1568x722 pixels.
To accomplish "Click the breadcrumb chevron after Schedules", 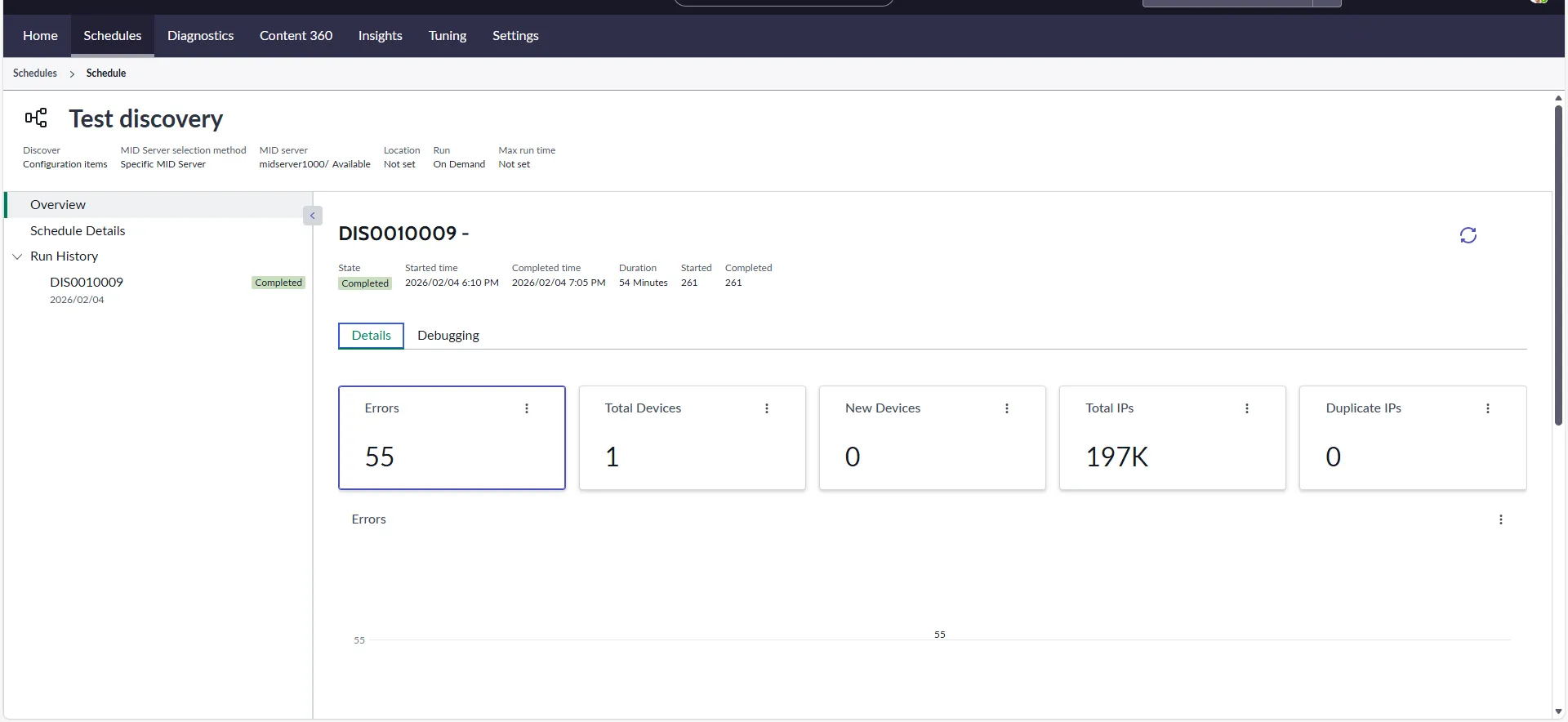I will [x=72, y=74].
